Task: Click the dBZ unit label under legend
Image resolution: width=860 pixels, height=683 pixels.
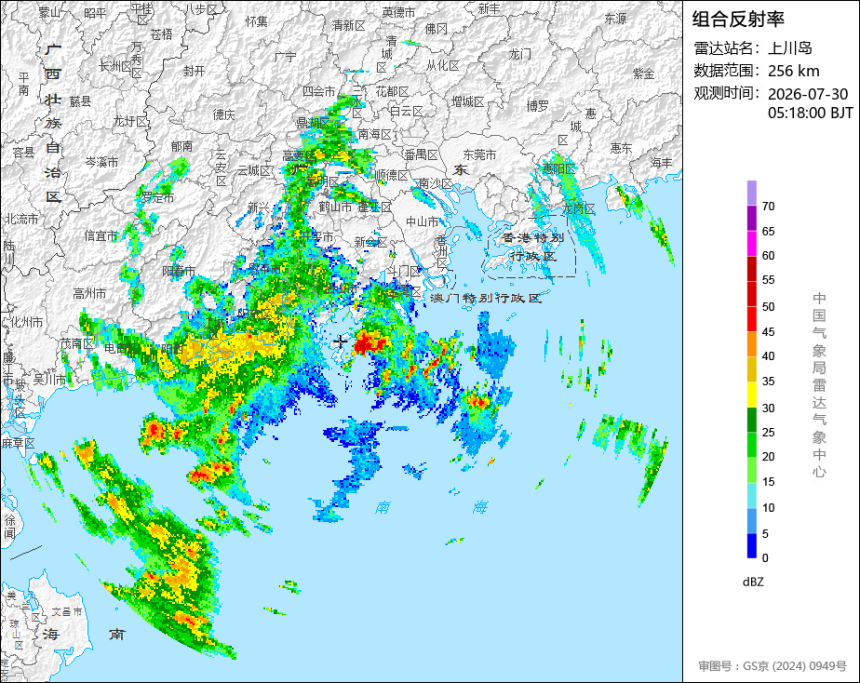Action: 753,582
